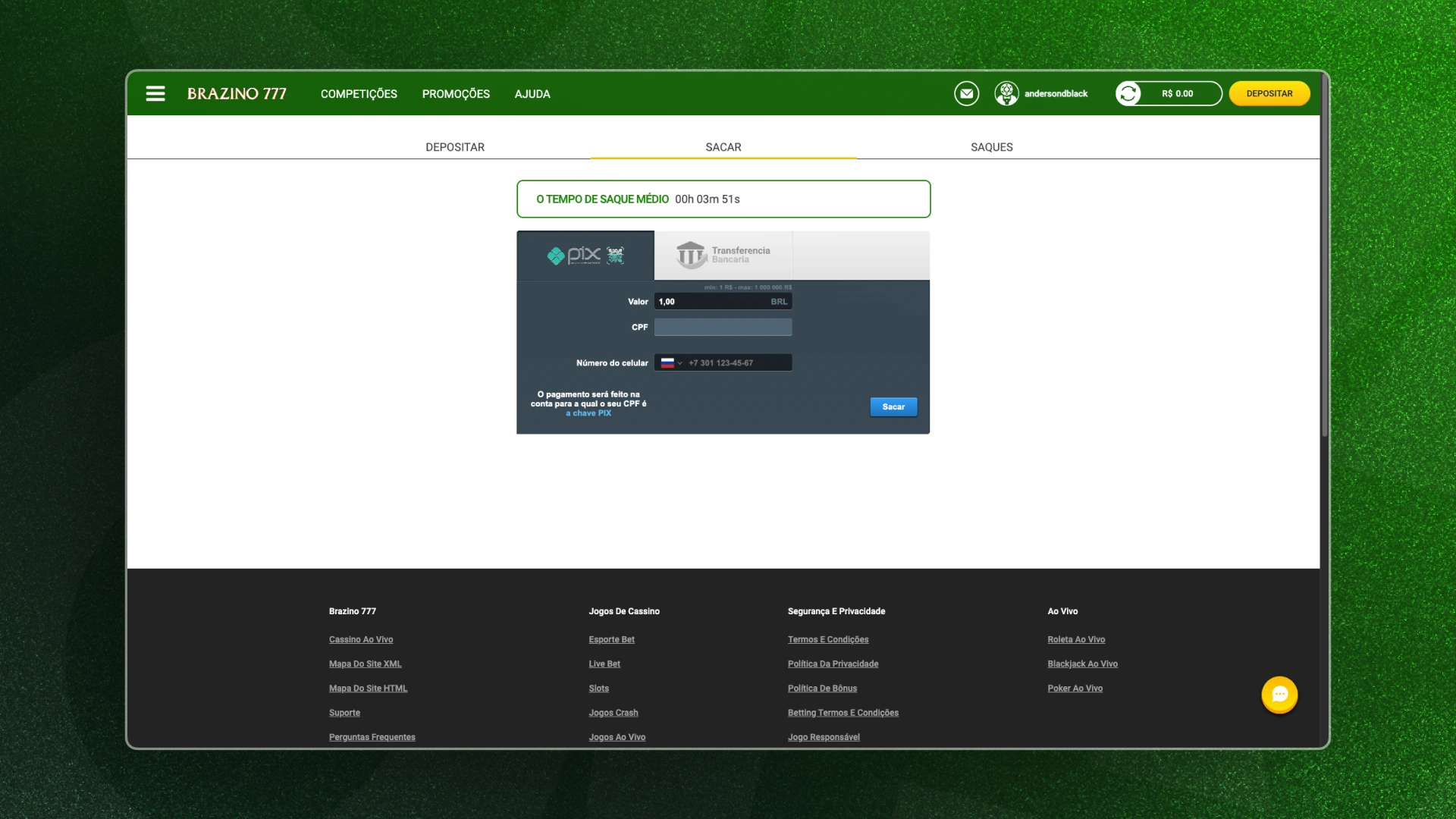Refresh balance with the circular arrows icon
Image resolution: width=1456 pixels, height=819 pixels.
[x=1128, y=94]
